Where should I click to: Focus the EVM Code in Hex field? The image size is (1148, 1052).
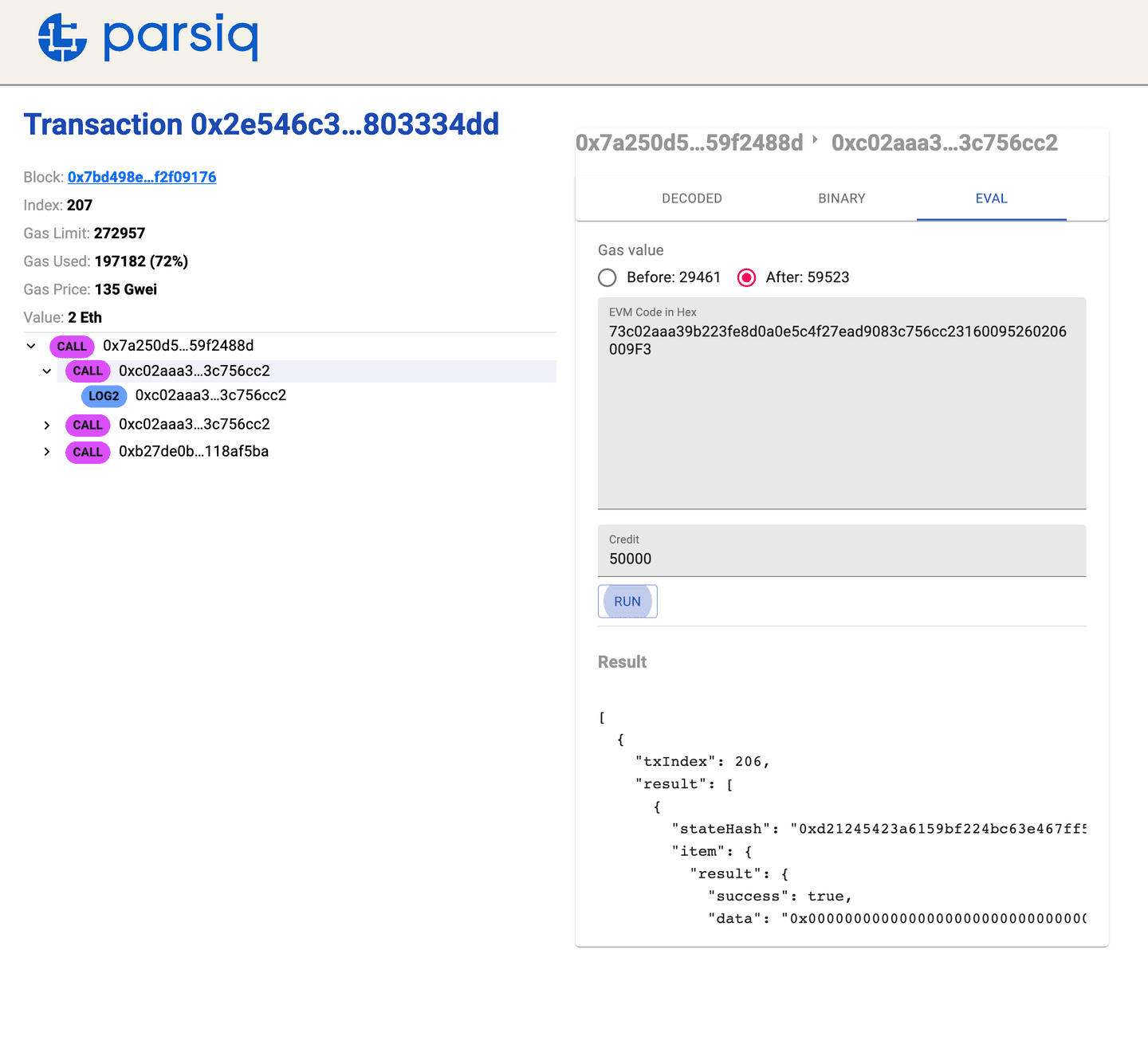pyautogui.click(x=842, y=403)
